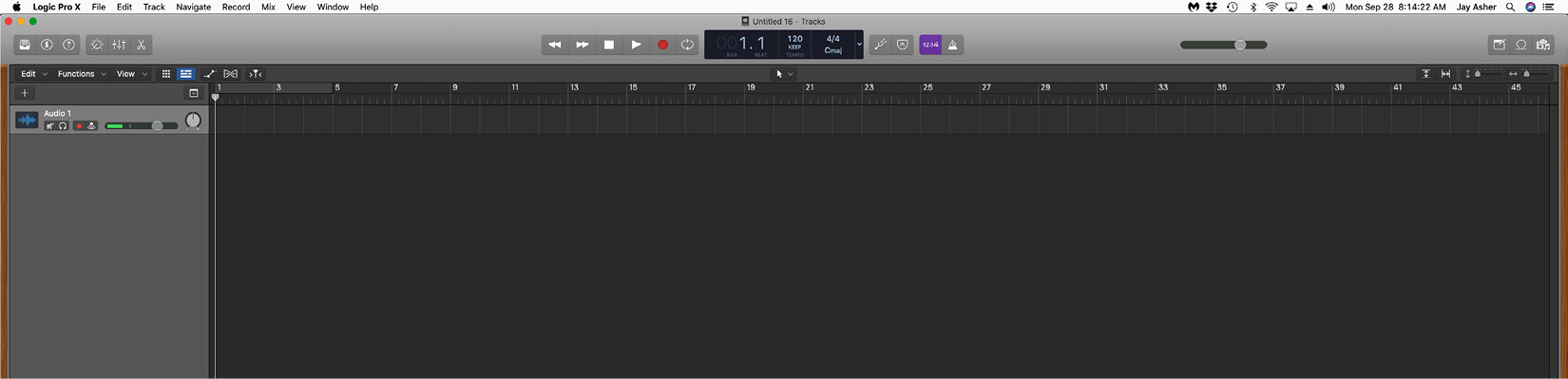Open Spotlight search in menu bar

(1510, 7)
